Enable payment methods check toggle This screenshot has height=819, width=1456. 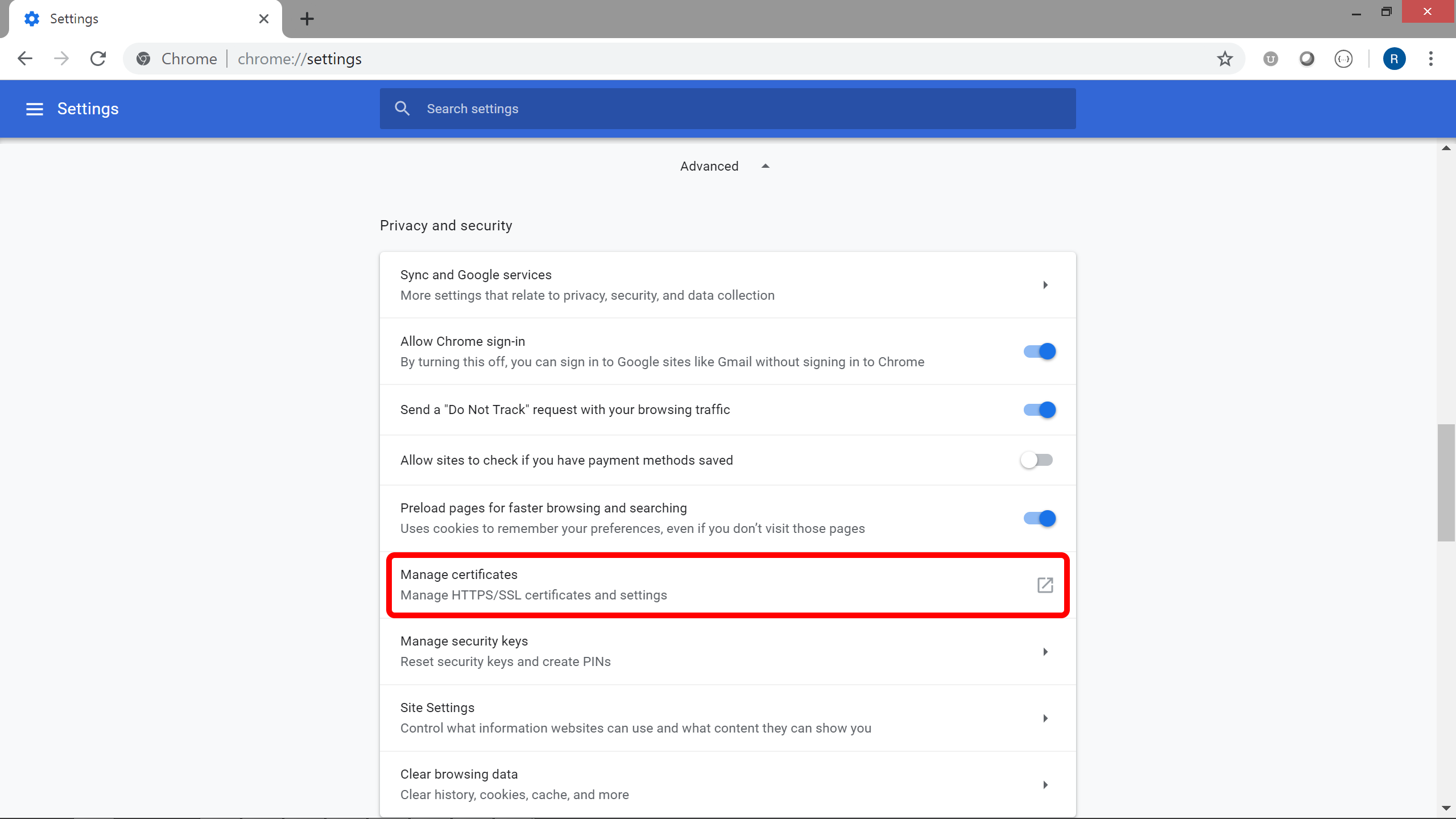[x=1037, y=460]
